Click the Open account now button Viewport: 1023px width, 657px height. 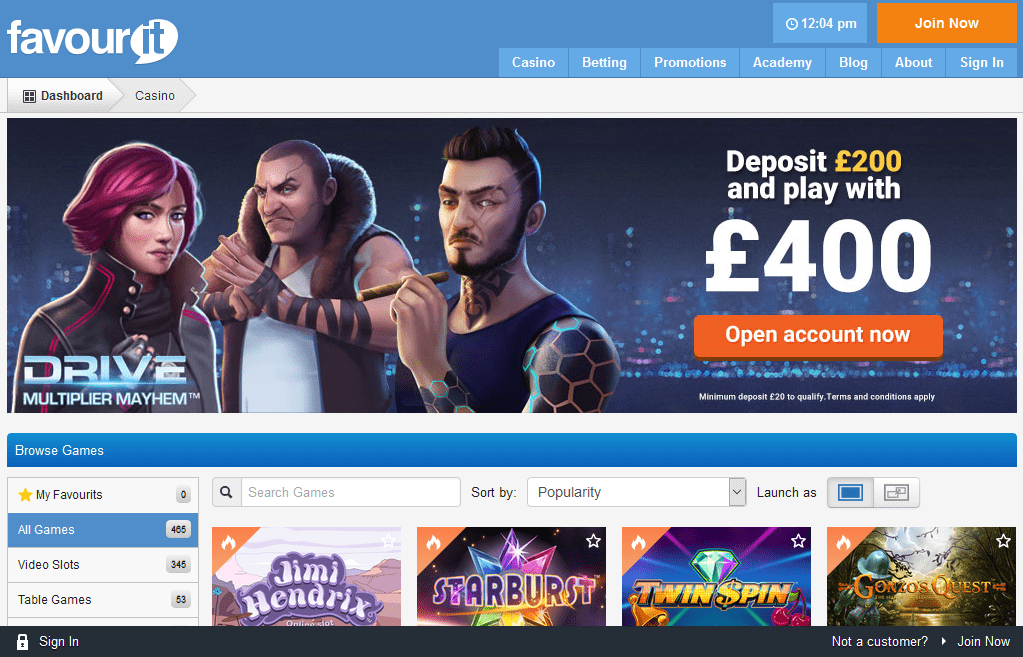pos(818,335)
